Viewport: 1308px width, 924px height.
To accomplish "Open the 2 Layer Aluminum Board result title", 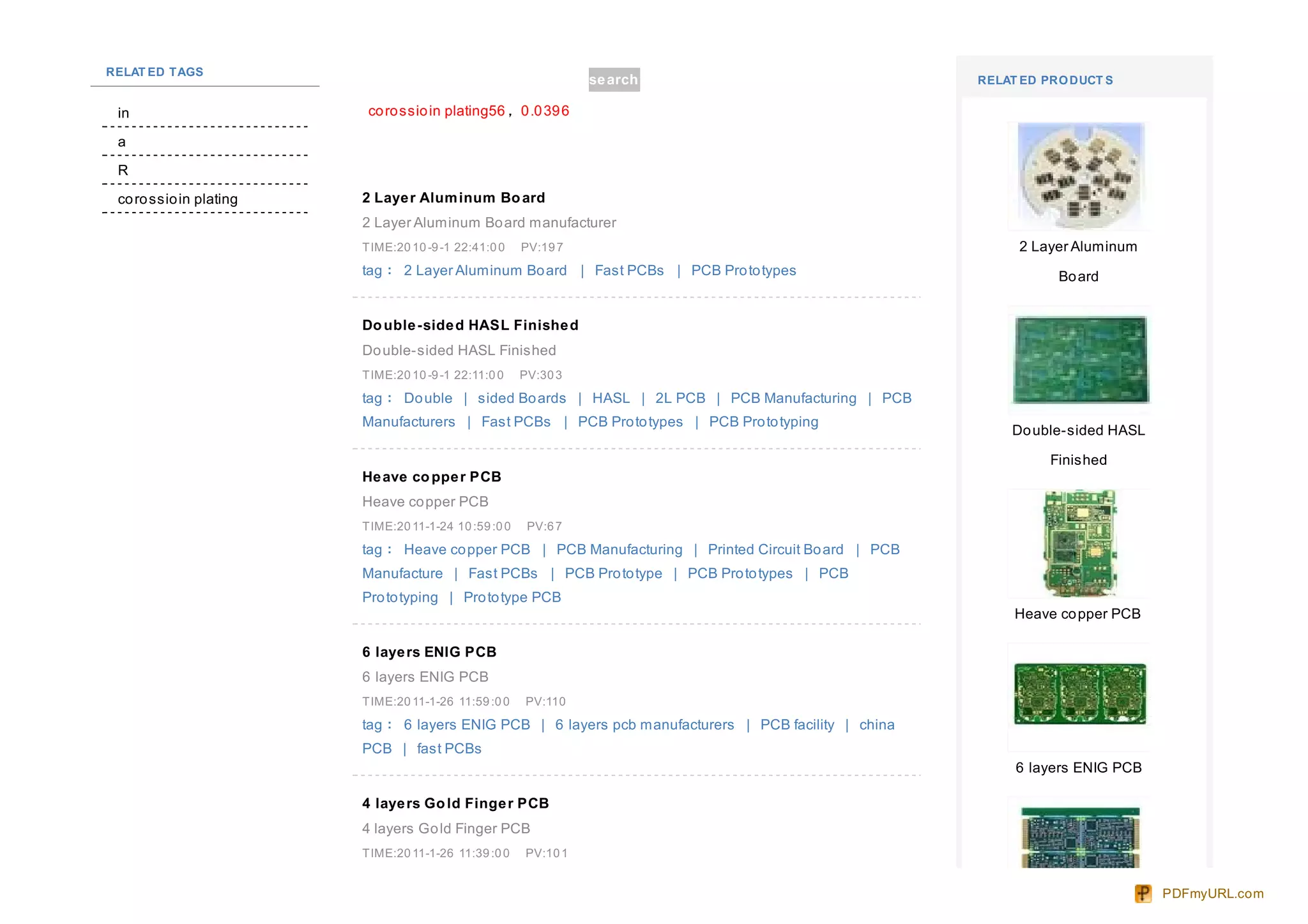I will [x=453, y=198].
